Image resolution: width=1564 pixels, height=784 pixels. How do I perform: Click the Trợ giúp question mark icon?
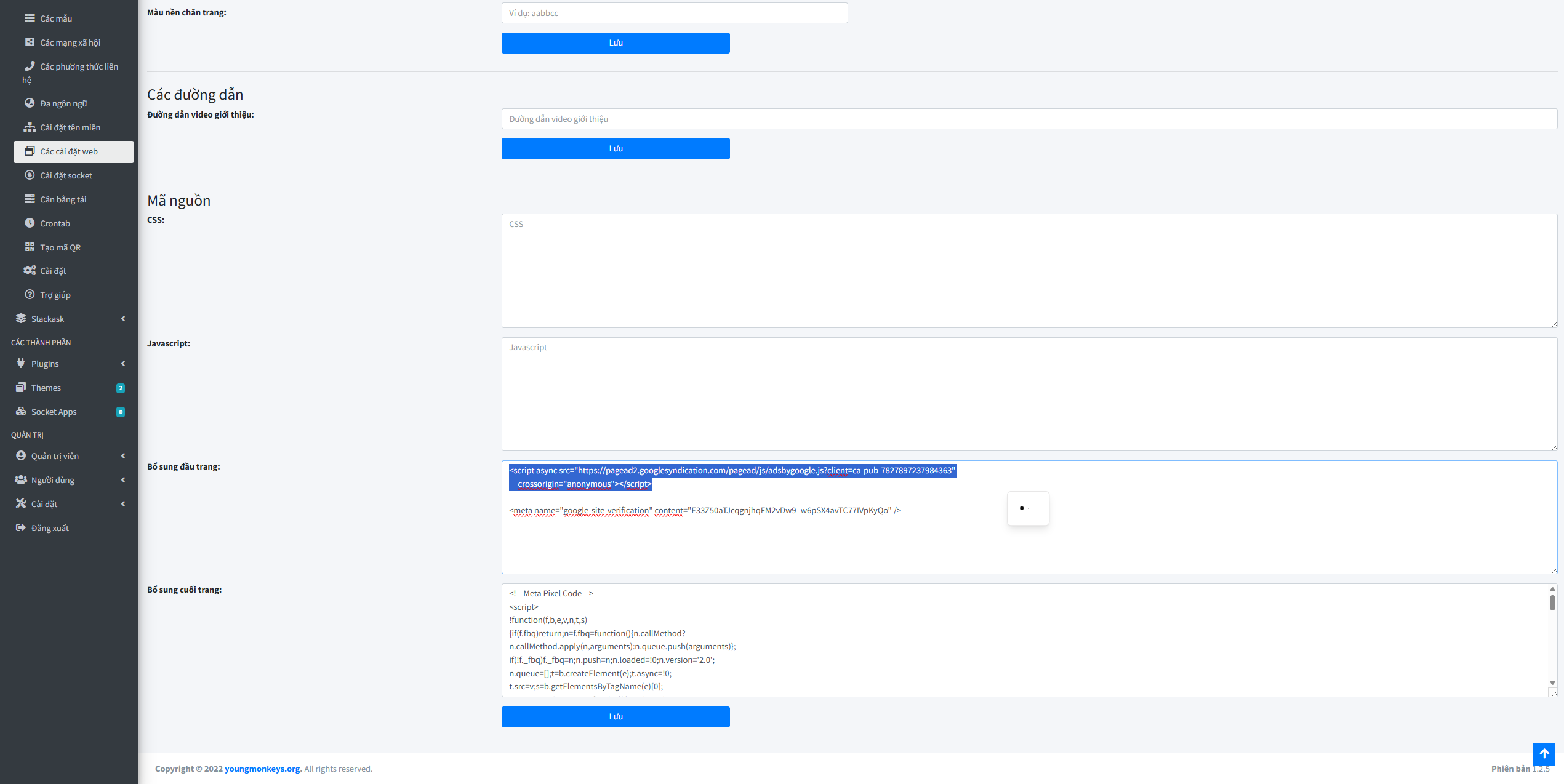tap(30, 294)
